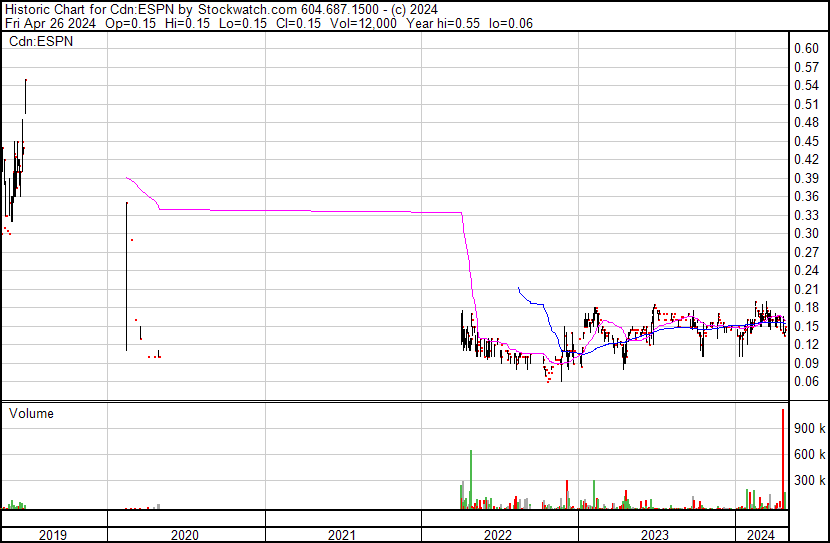Click the 0.42 price axis label
Image resolution: width=830 pixels, height=543 pixels.
coord(806,159)
